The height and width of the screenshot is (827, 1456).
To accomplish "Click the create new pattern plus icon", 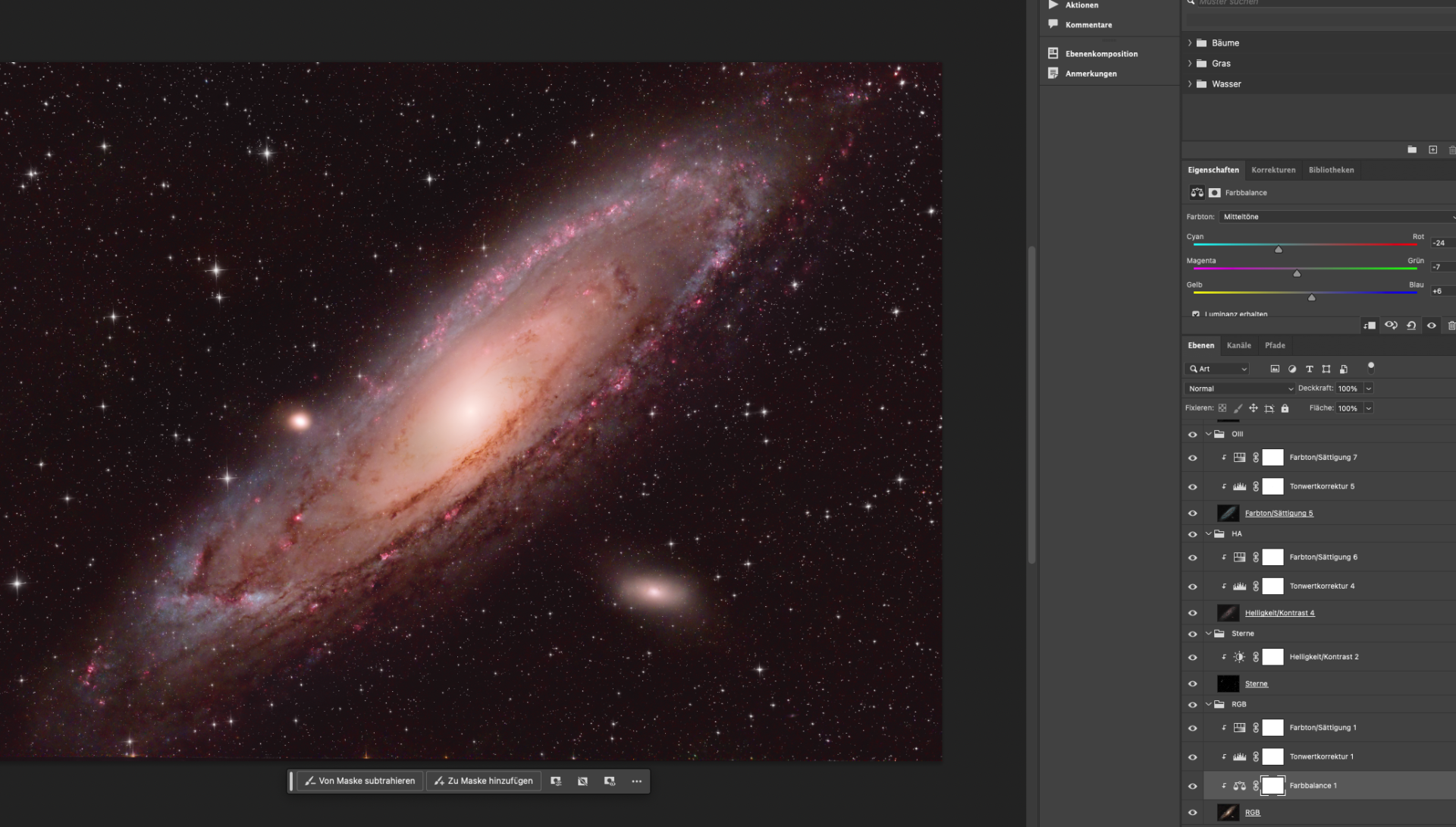I will click(1432, 150).
